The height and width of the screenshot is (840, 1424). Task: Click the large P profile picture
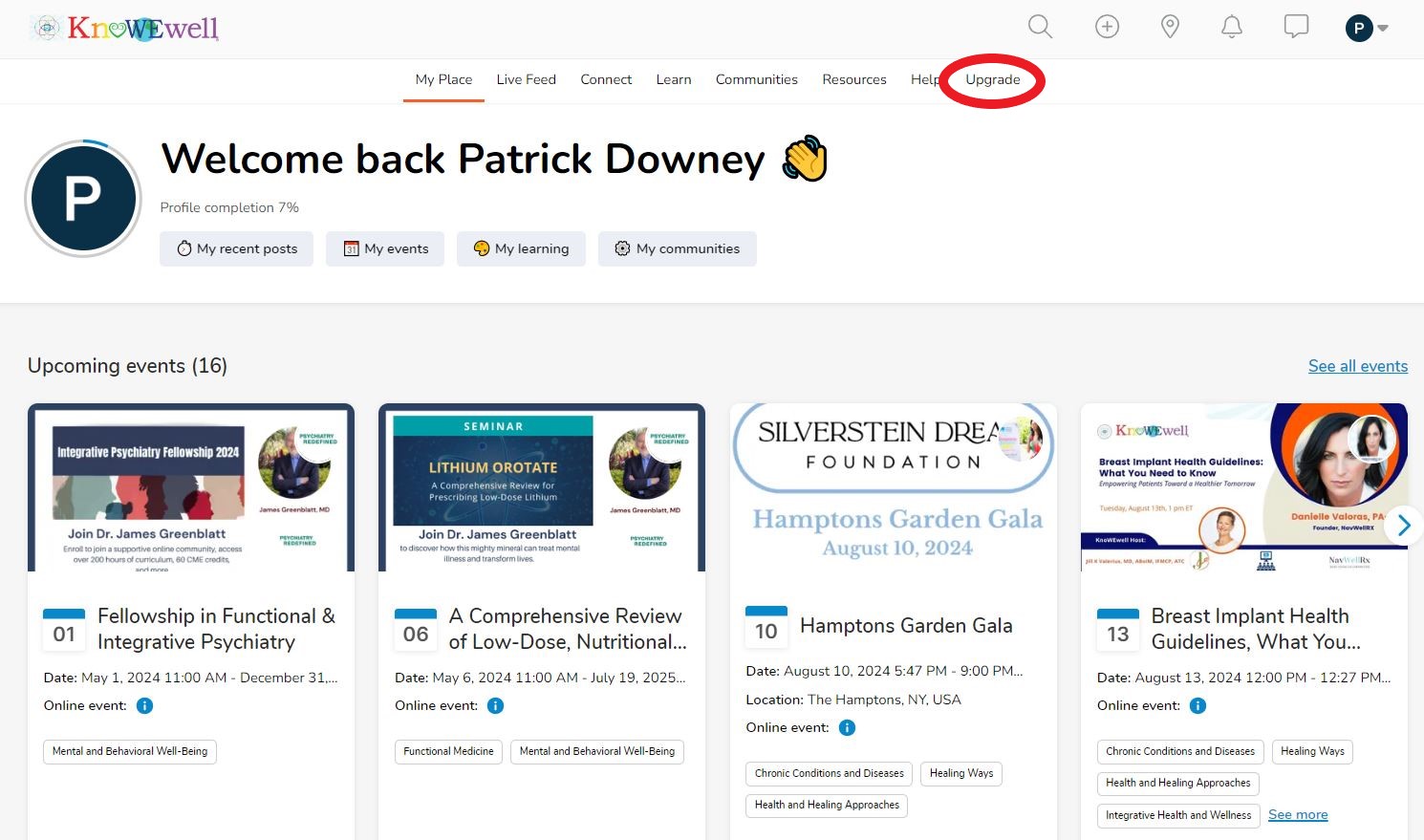(x=83, y=198)
